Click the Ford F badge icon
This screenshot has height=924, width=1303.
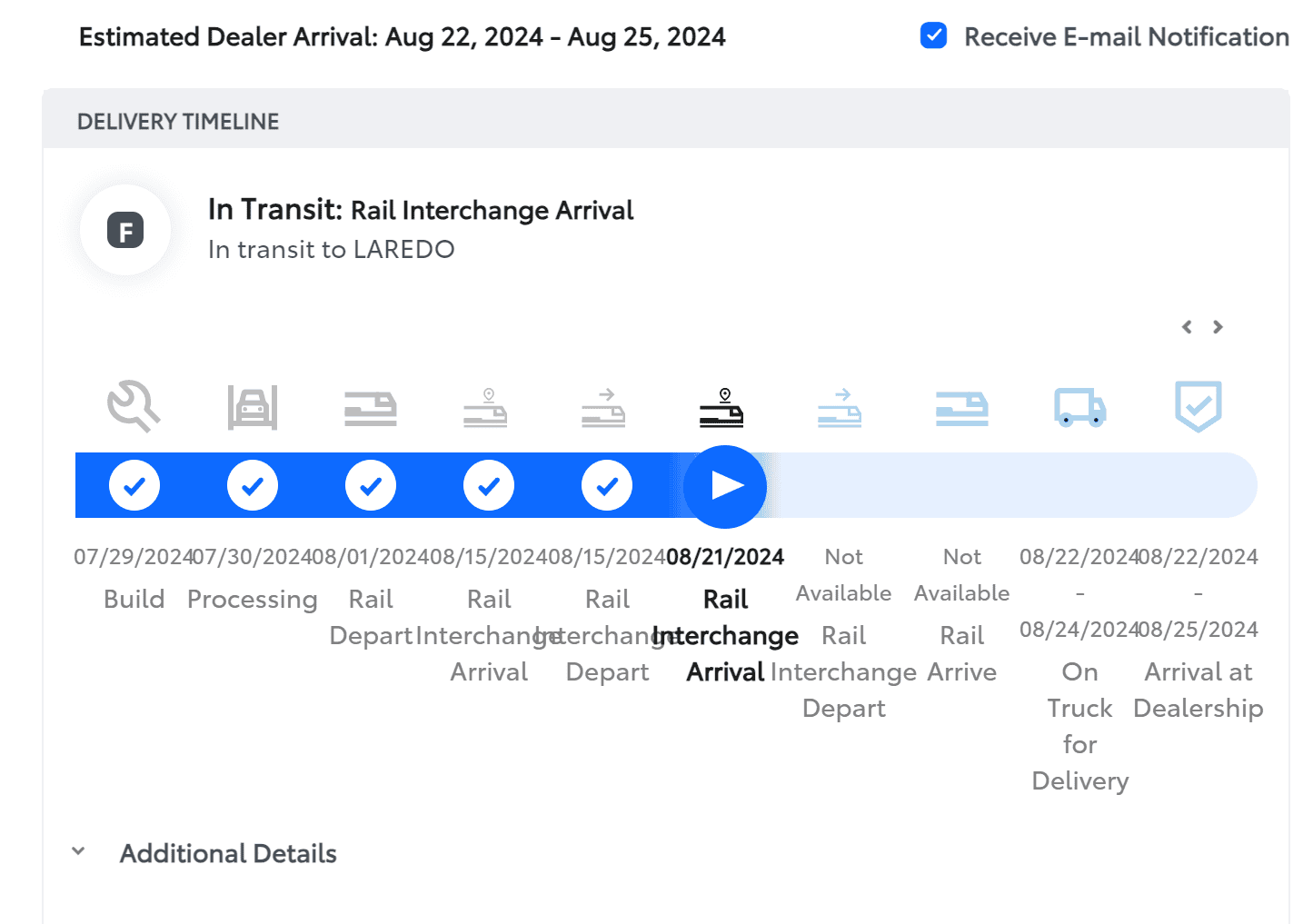click(x=125, y=231)
